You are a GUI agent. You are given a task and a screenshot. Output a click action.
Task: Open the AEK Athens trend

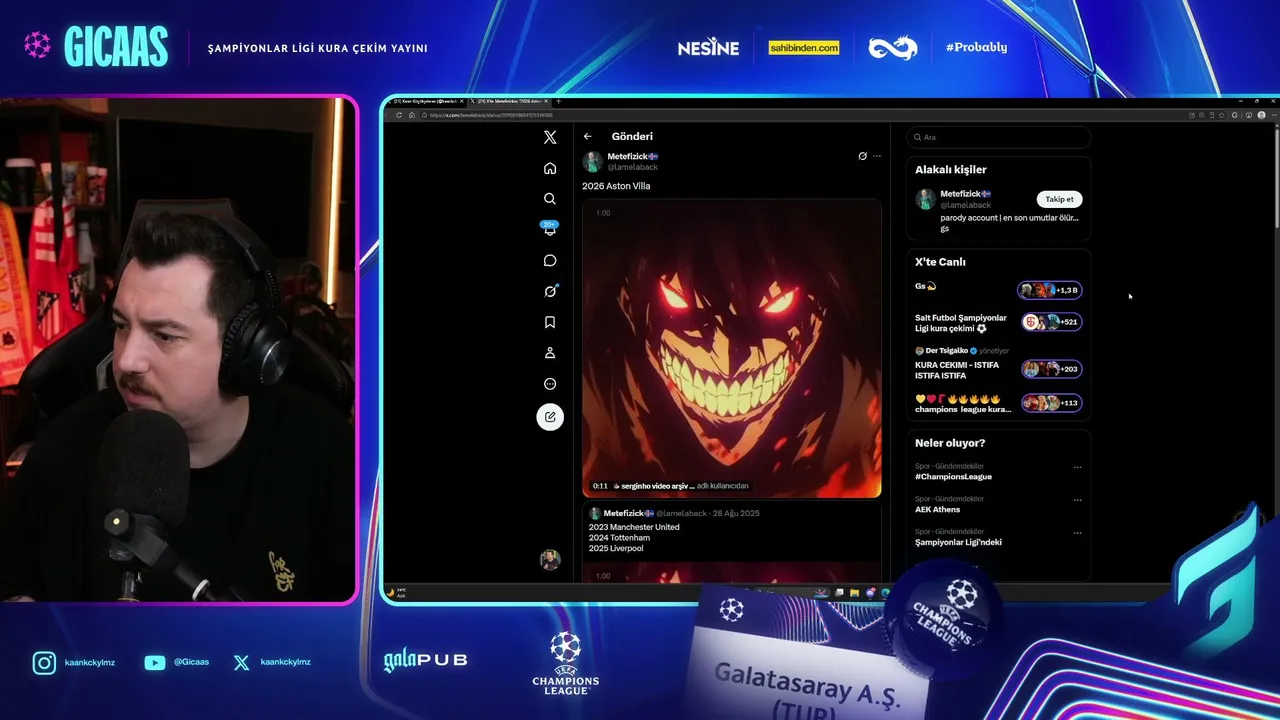pyautogui.click(x=937, y=509)
